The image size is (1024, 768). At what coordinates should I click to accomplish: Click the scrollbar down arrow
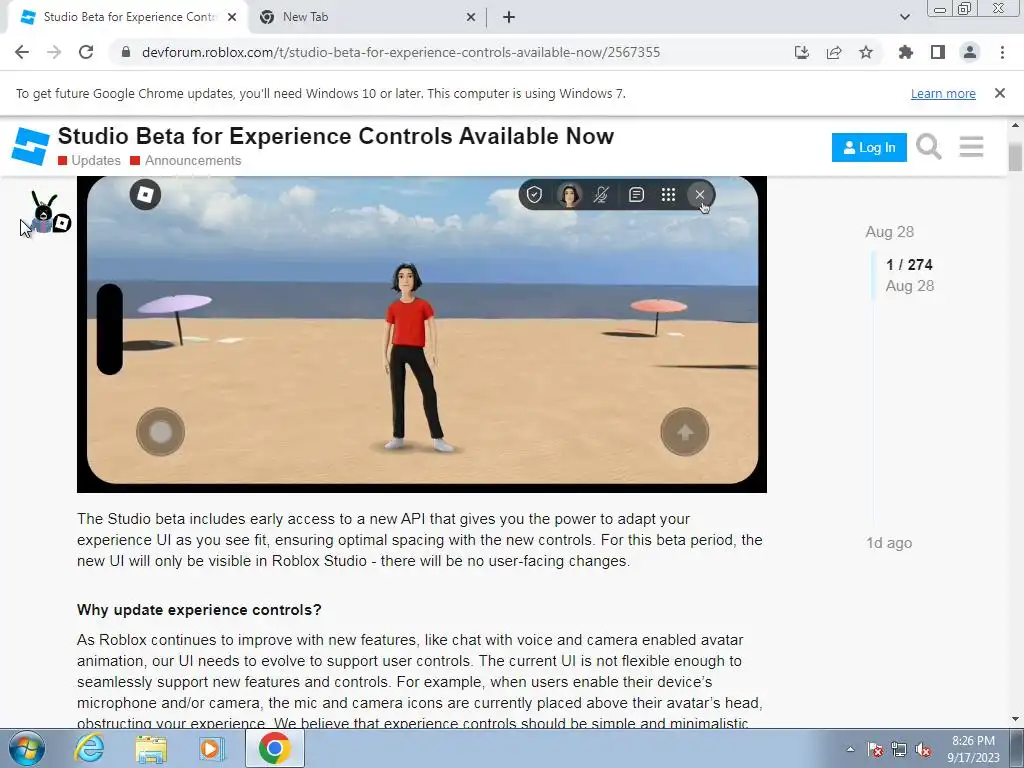1015,719
